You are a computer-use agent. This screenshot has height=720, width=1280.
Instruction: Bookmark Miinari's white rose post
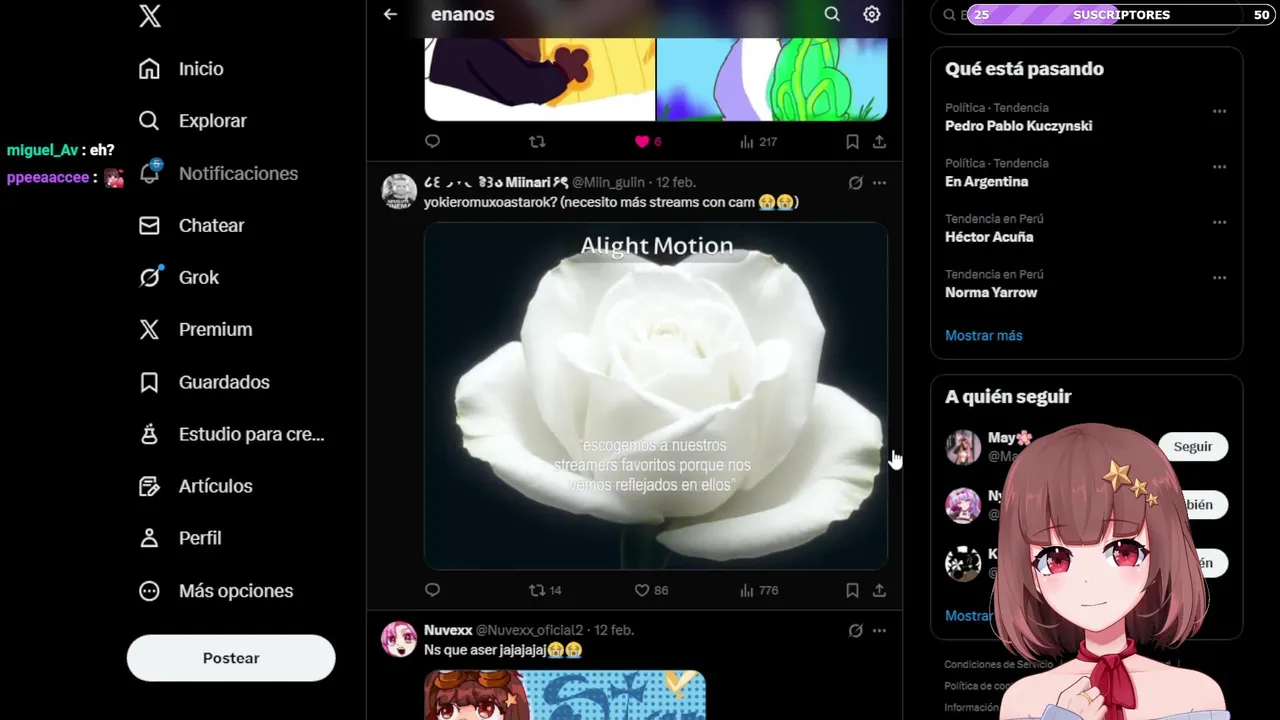click(852, 591)
